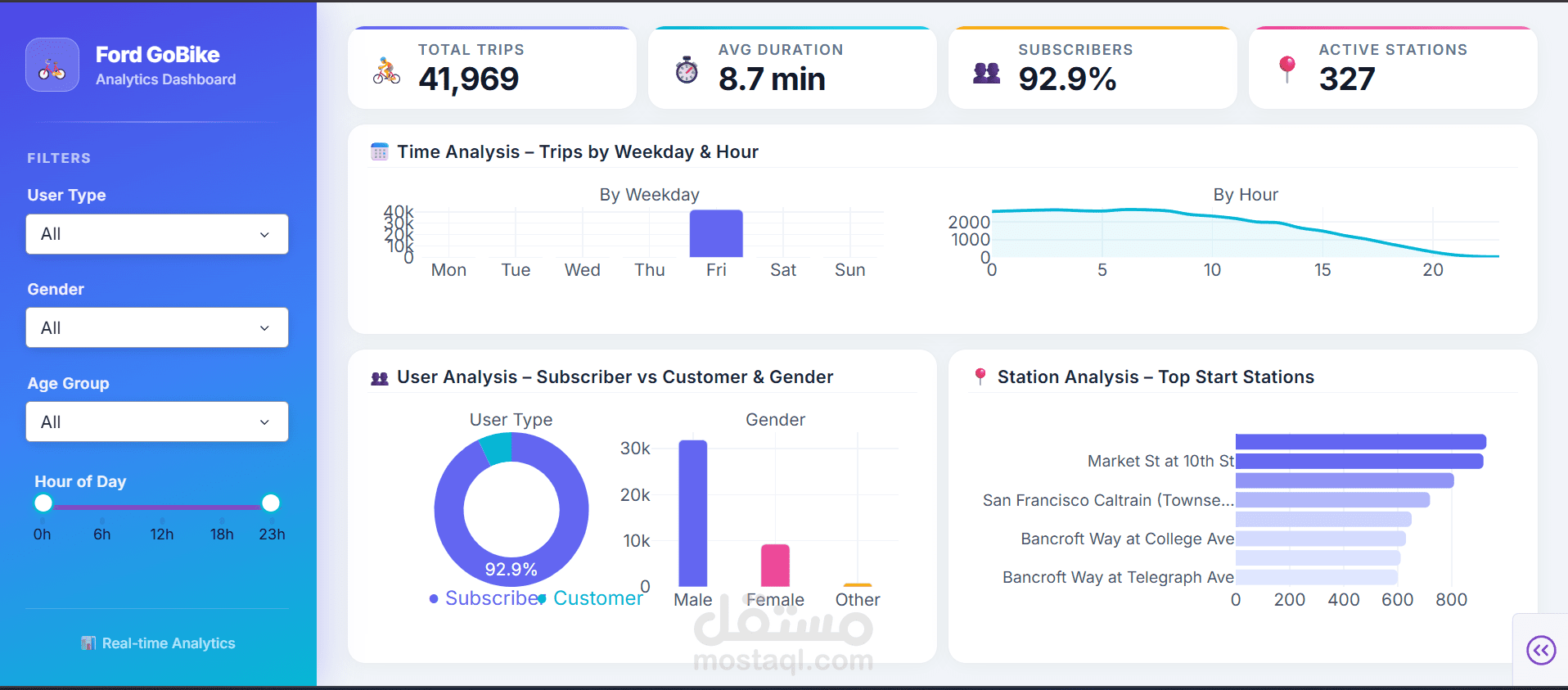Viewport: 1568px width, 690px height.
Task: Click the Customer slice of the donut chart
Action: pyautogui.click(x=497, y=448)
